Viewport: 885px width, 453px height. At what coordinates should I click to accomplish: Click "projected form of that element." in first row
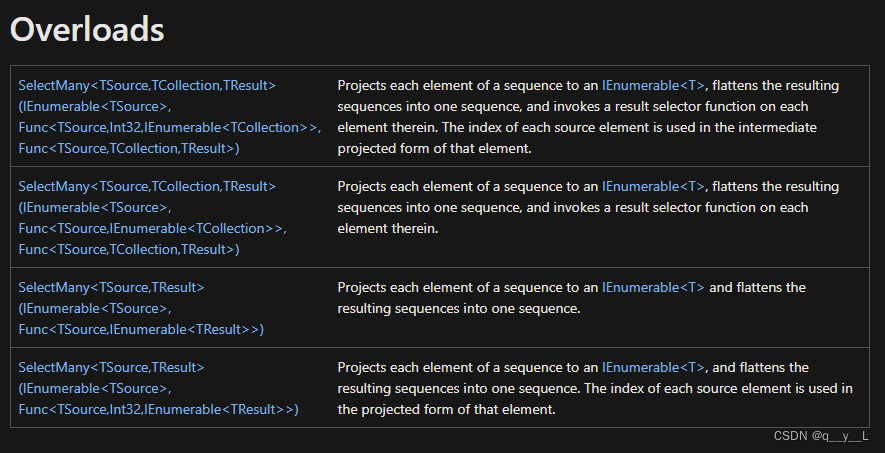pos(434,149)
